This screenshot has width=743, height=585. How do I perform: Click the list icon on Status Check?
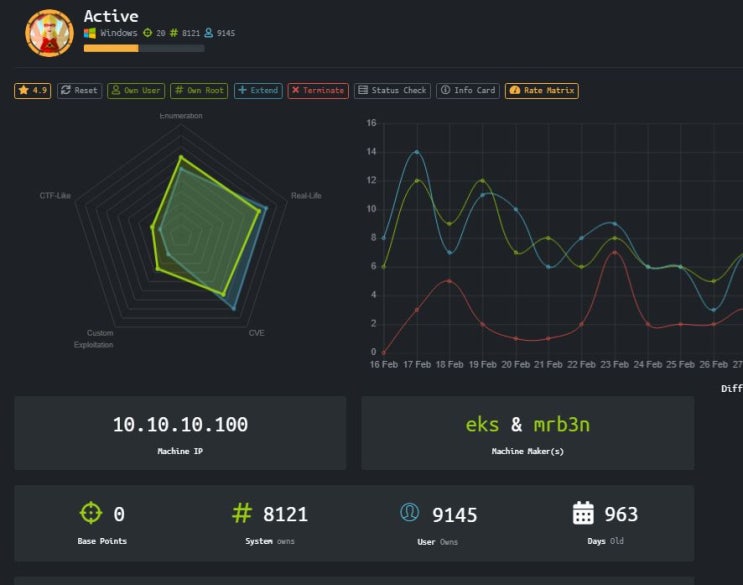(x=363, y=90)
